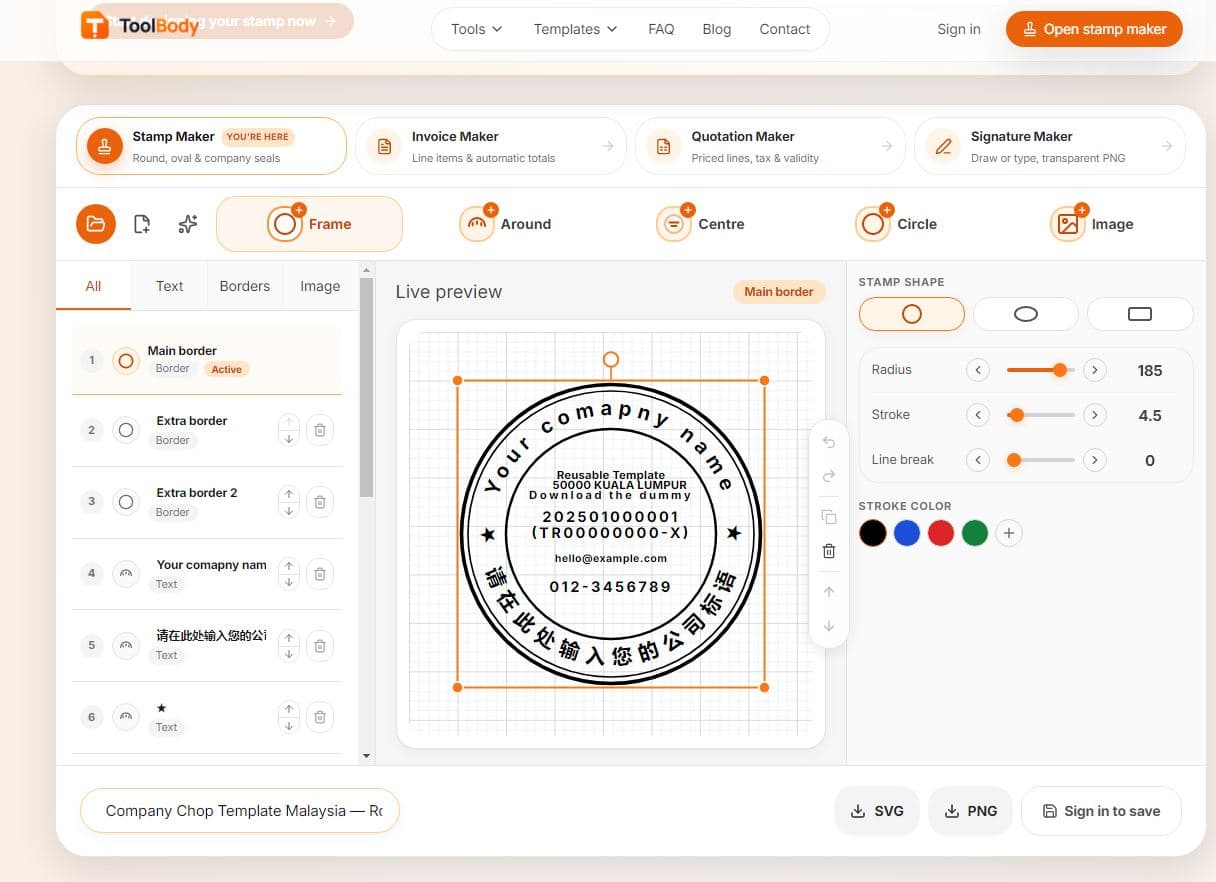Click the Main border layer icon
Image resolution: width=1216 pixels, height=882 pixels.
point(125,361)
